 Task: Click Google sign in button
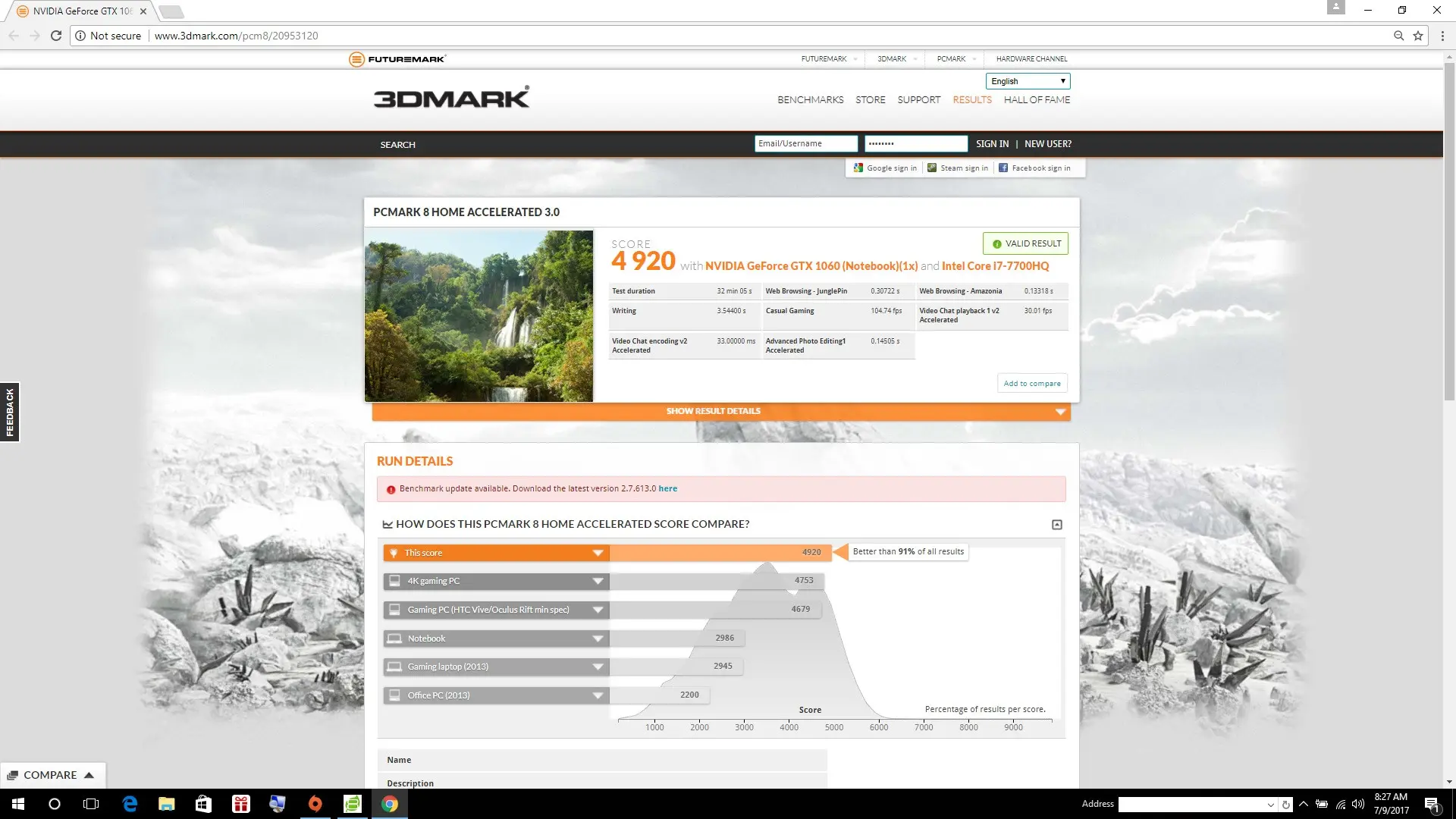[885, 168]
